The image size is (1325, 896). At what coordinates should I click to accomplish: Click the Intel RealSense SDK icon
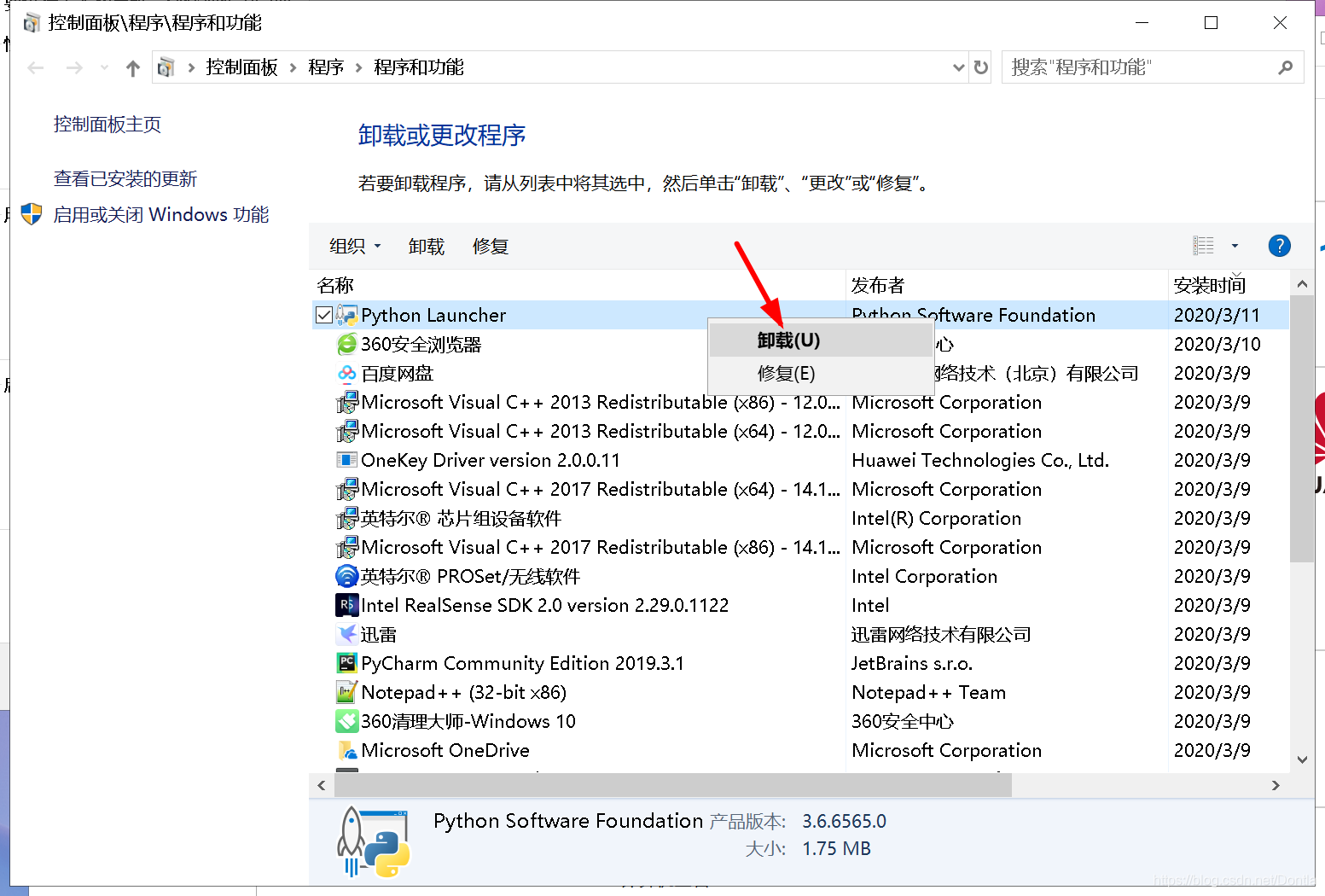(346, 605)
